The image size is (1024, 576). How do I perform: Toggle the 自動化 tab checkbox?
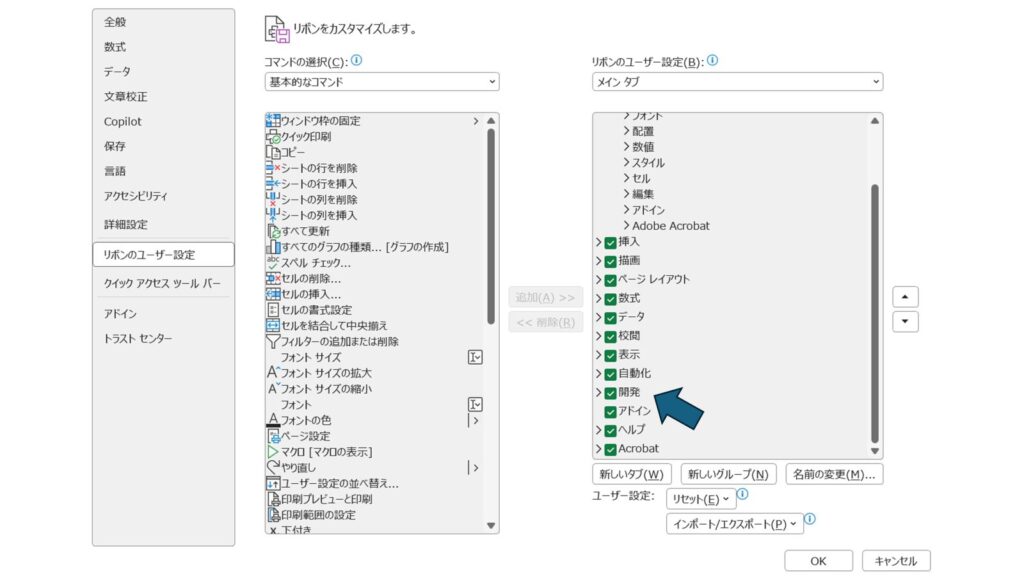(610, 374)
